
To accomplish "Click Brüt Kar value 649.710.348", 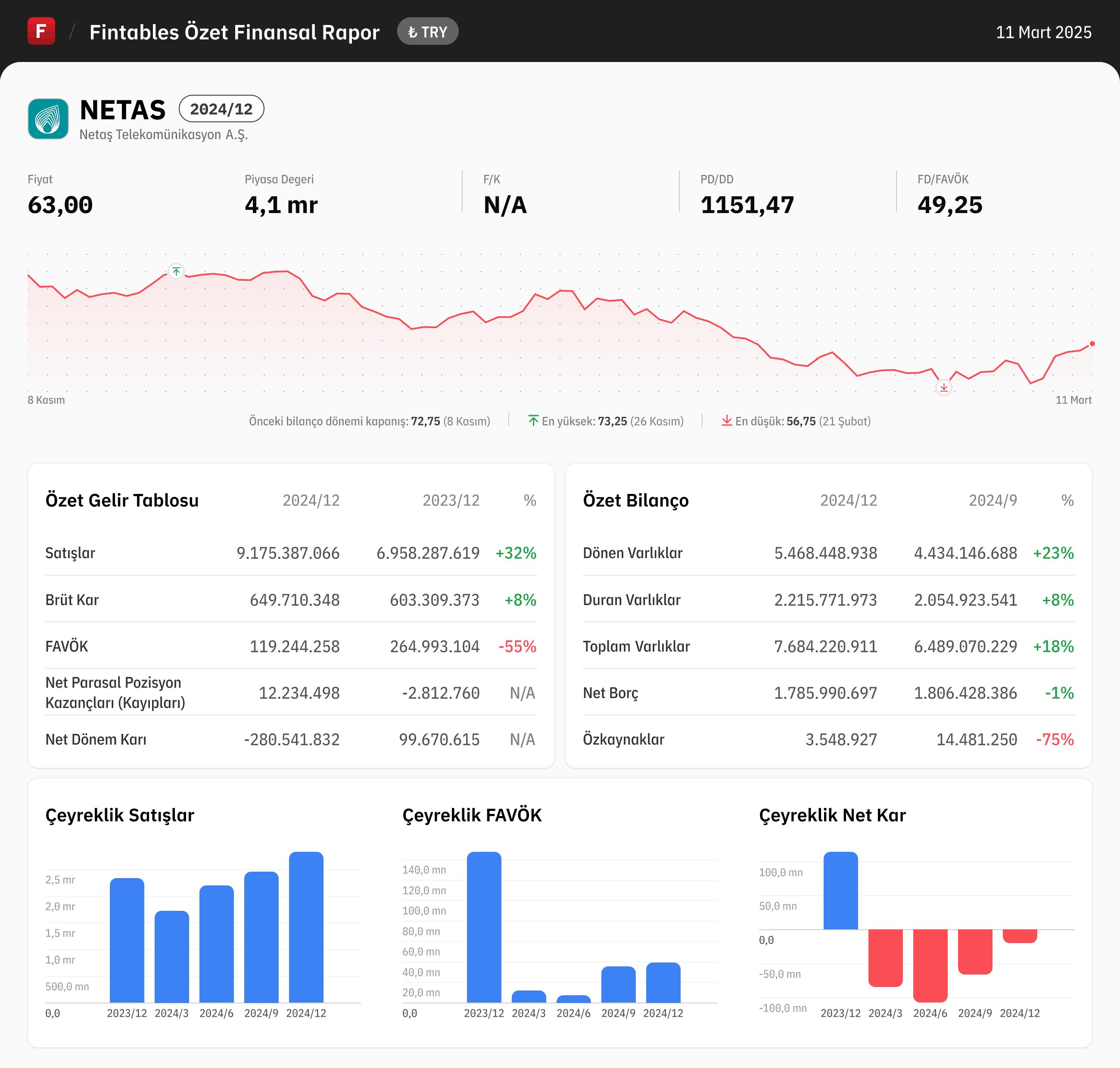I will (x=295, y=600).
